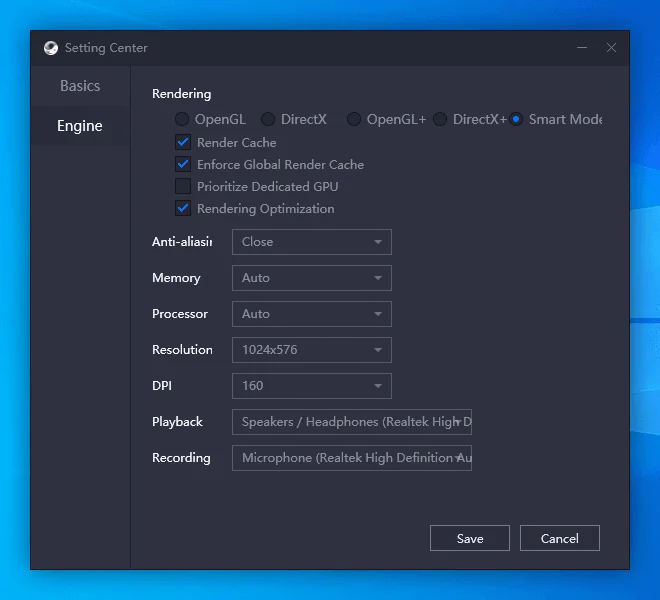Expand the Resolution dropdown showing 1024x576

[x=312, y=350]
